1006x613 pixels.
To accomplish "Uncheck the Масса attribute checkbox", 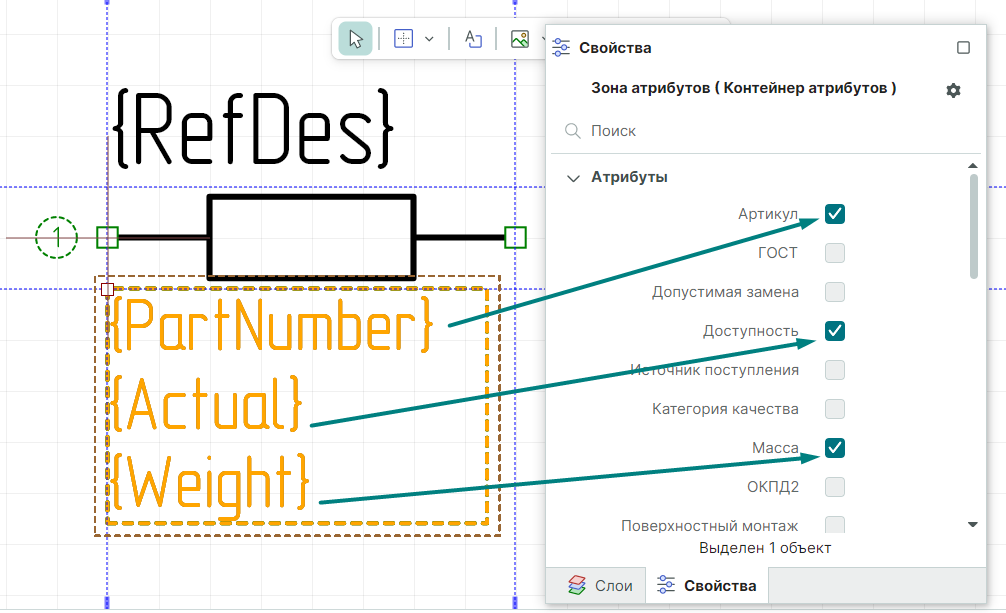I will [835, 447].
